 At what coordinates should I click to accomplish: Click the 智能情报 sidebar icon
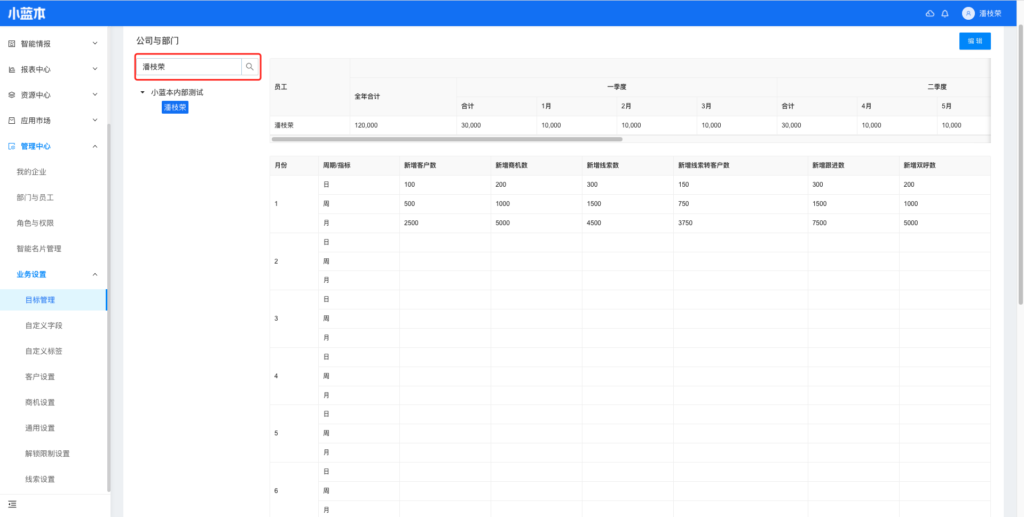12,44
